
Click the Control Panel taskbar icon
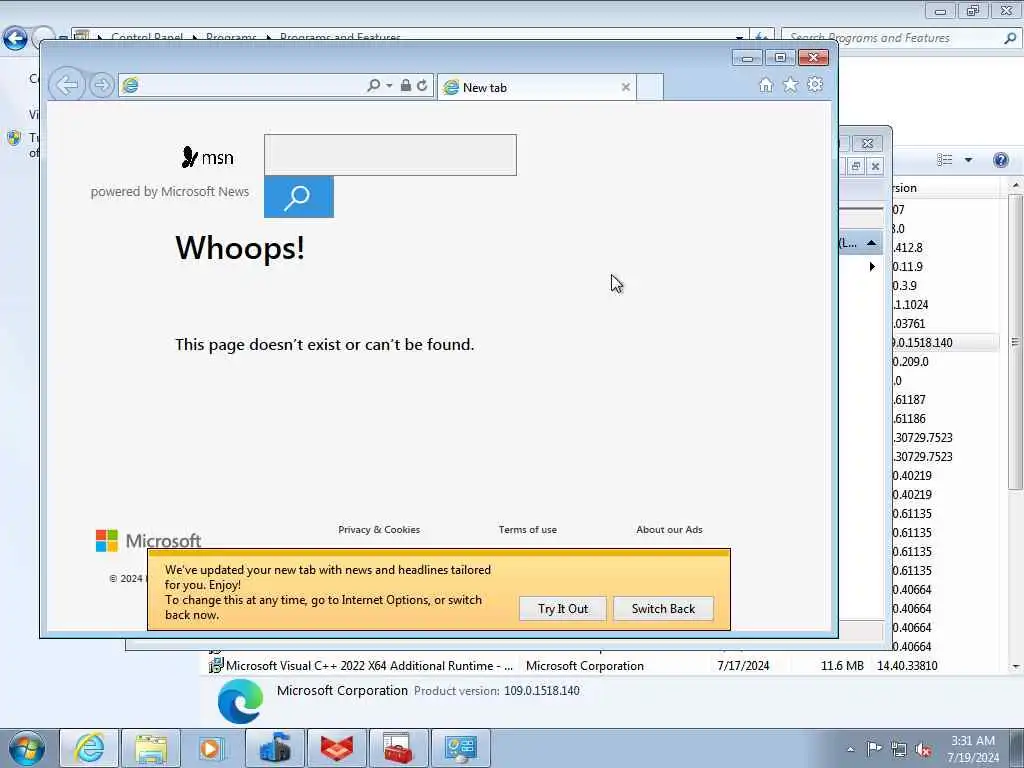pos(460,748)
